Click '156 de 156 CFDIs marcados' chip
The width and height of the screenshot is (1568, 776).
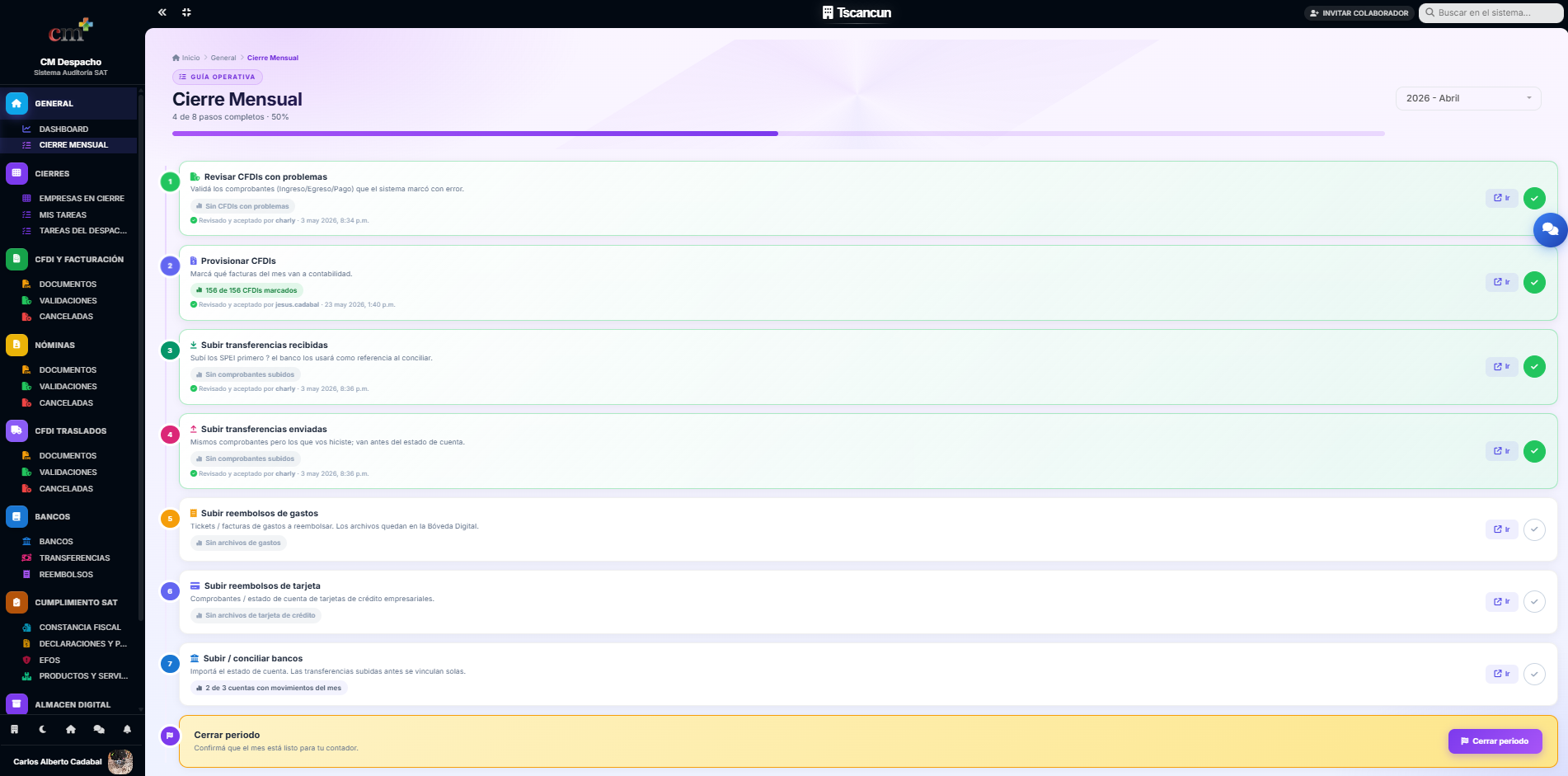[x=246, y=290]
